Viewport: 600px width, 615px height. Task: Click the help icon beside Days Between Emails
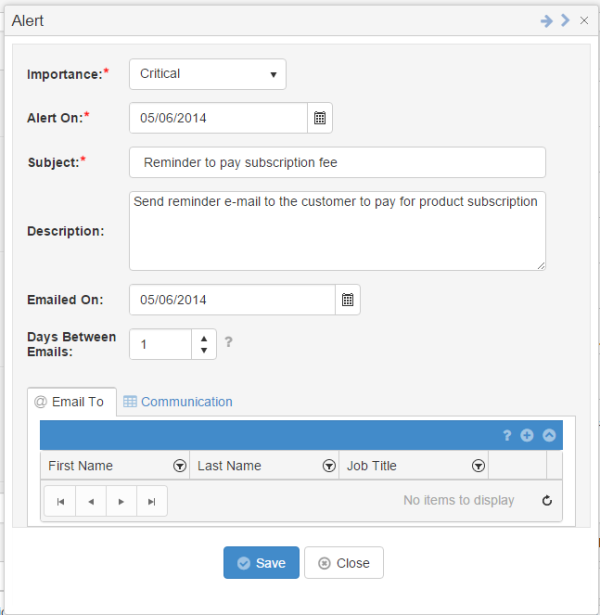click(x=229, y=342)
